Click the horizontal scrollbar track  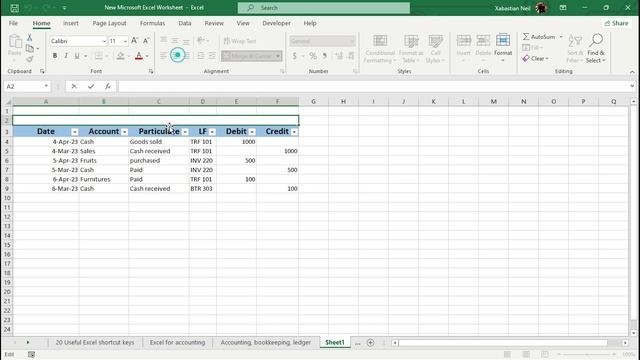coord(508,343)
